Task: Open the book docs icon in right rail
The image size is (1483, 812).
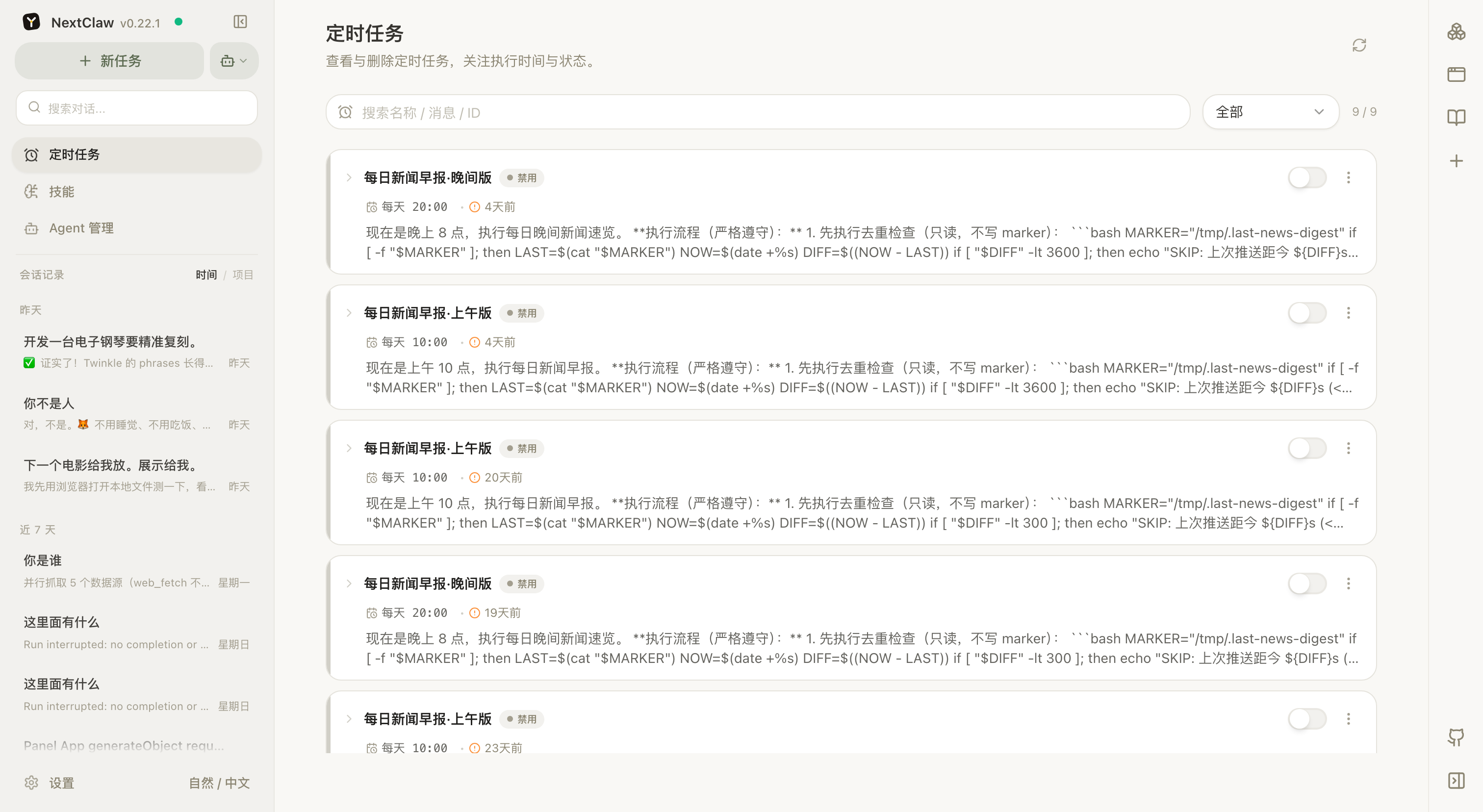Action: (1457, 117)
